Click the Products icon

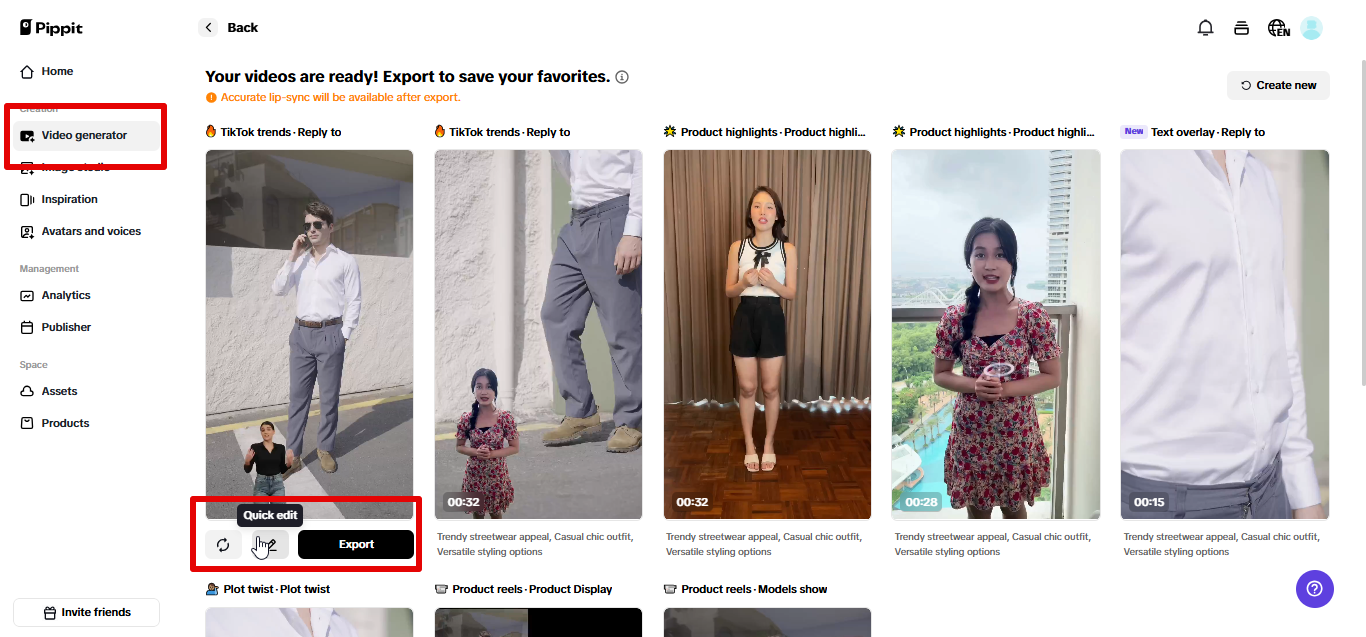coord(27,423)
